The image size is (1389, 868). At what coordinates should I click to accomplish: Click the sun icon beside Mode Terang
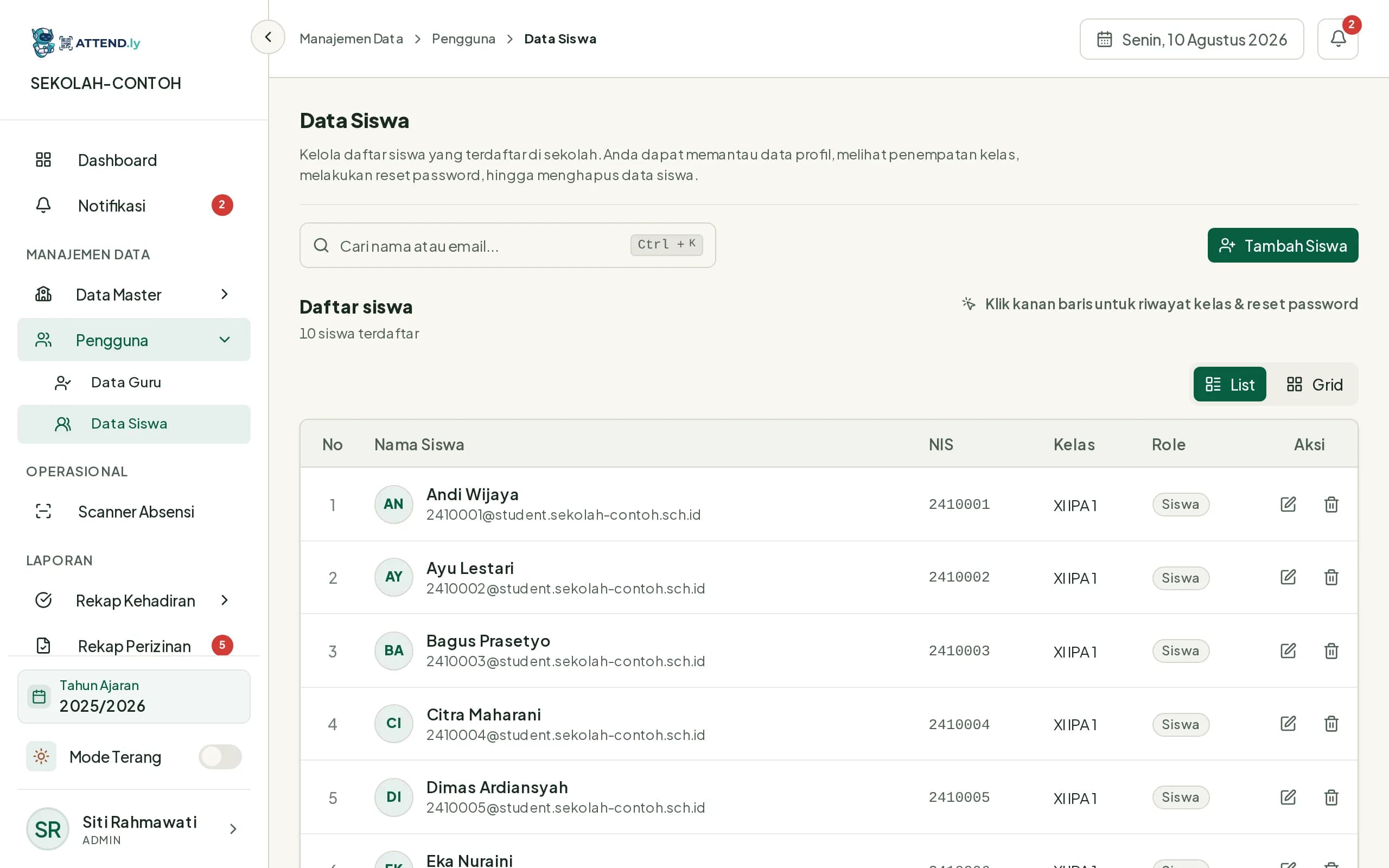point(41,756)
